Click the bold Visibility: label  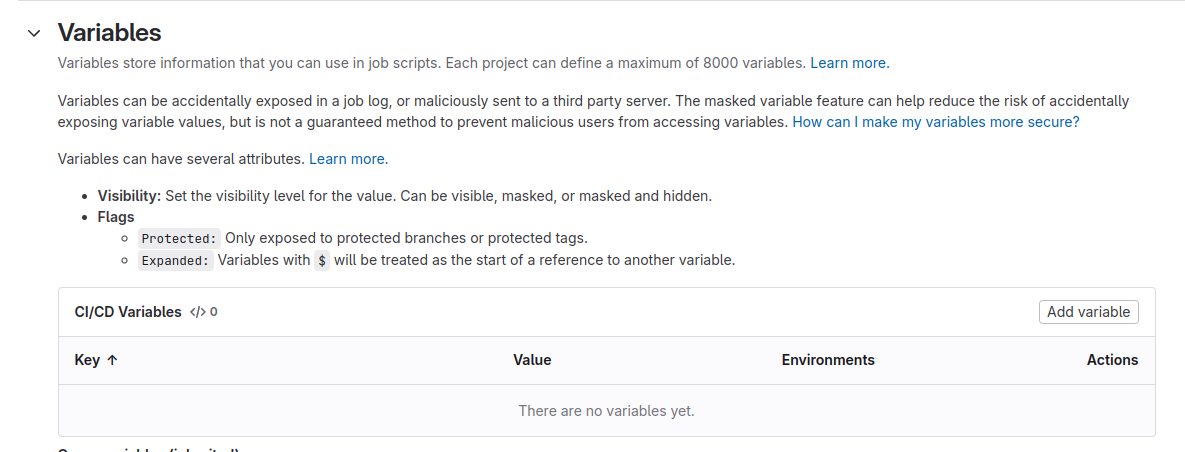tap(129, 196)
